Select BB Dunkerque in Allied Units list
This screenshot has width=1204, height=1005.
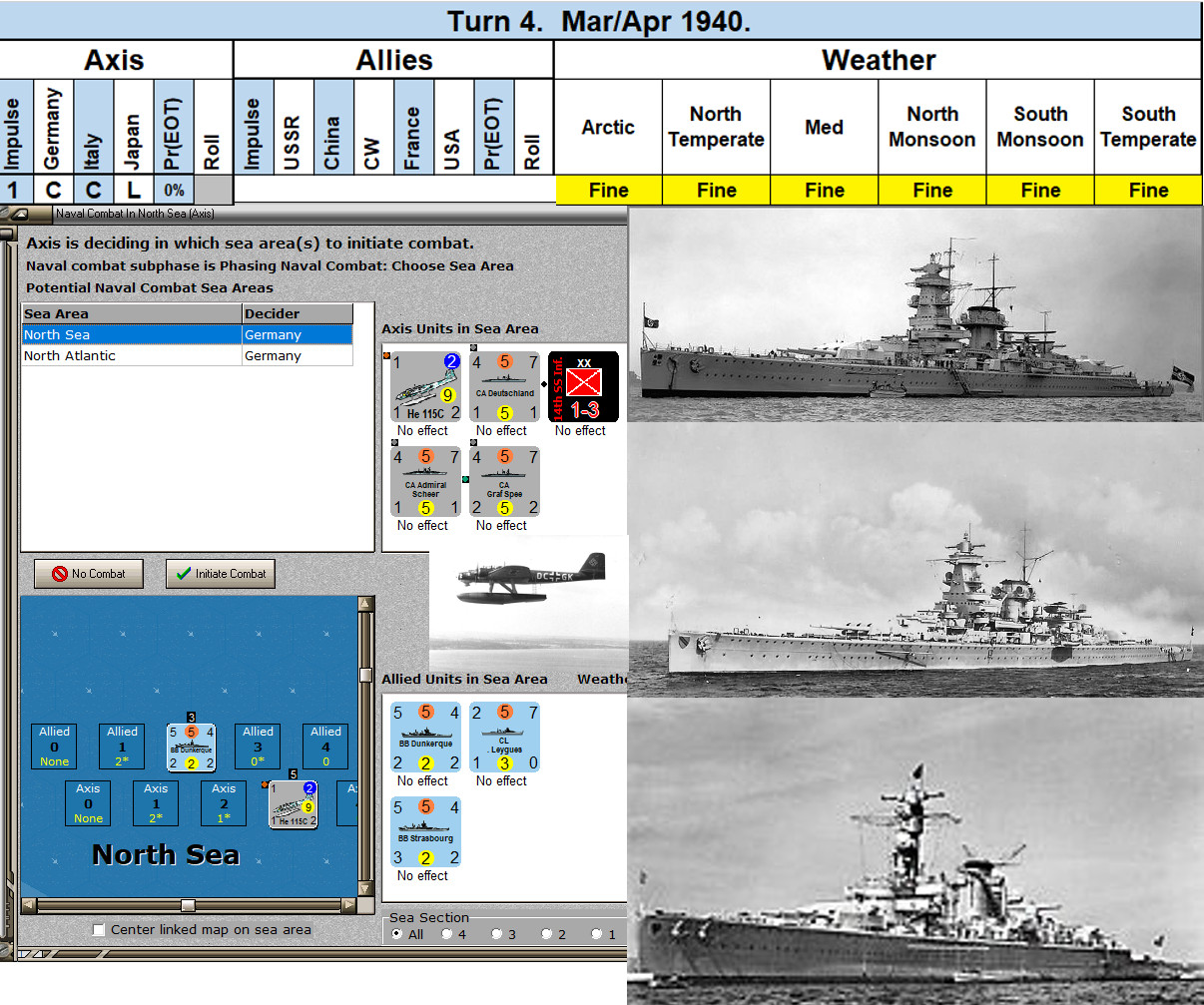(x=426, y=737)
